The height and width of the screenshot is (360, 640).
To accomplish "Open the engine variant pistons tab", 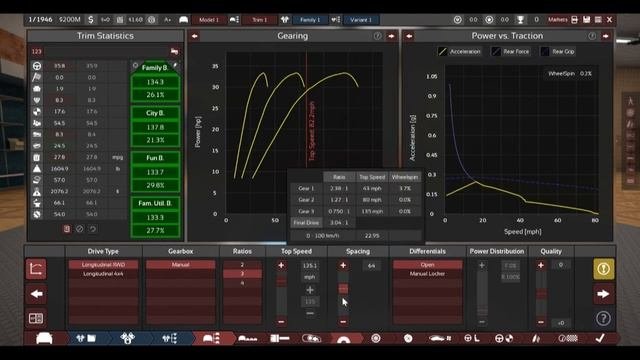I will click(128, 338).
